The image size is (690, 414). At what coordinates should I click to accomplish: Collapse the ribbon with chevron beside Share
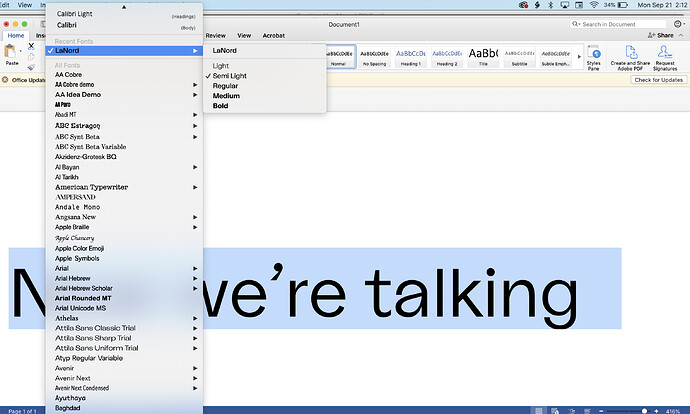(681, 35)
